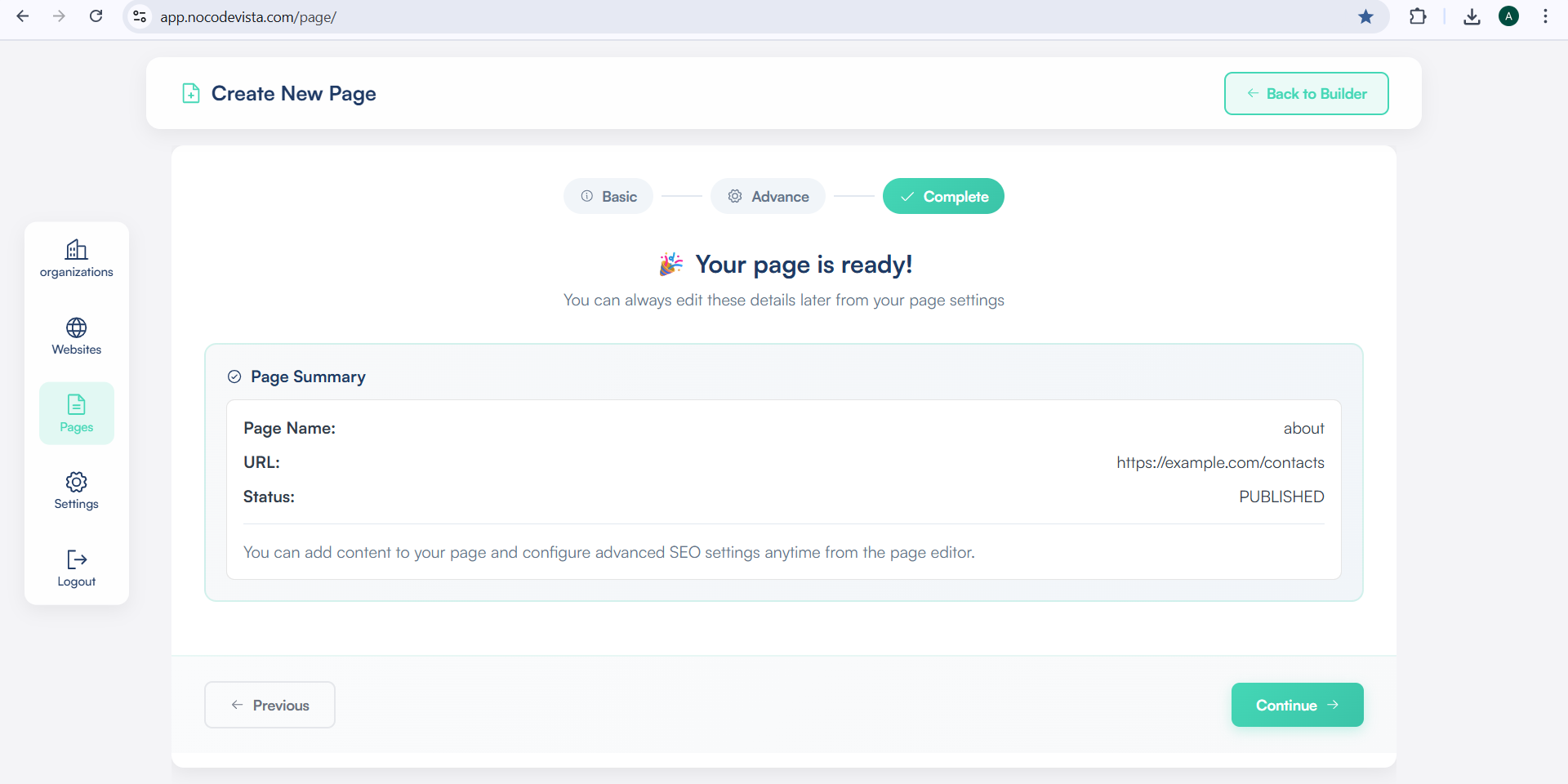Screen dimensions: 1568x784
Task: Open the profile avatar menu
Action: (x=1508, y=16)
